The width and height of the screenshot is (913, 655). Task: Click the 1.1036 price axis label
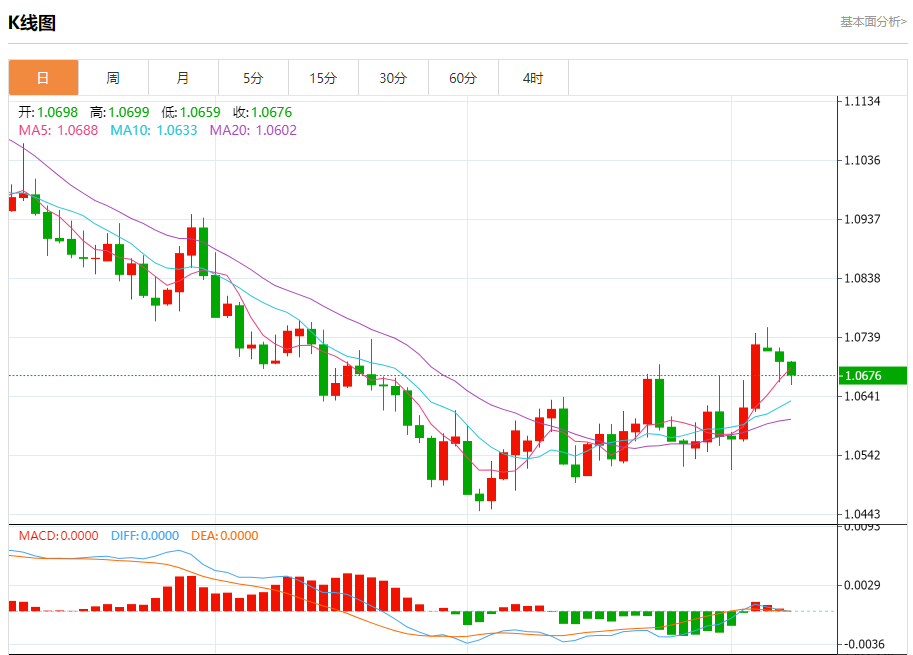coord(862,160)
